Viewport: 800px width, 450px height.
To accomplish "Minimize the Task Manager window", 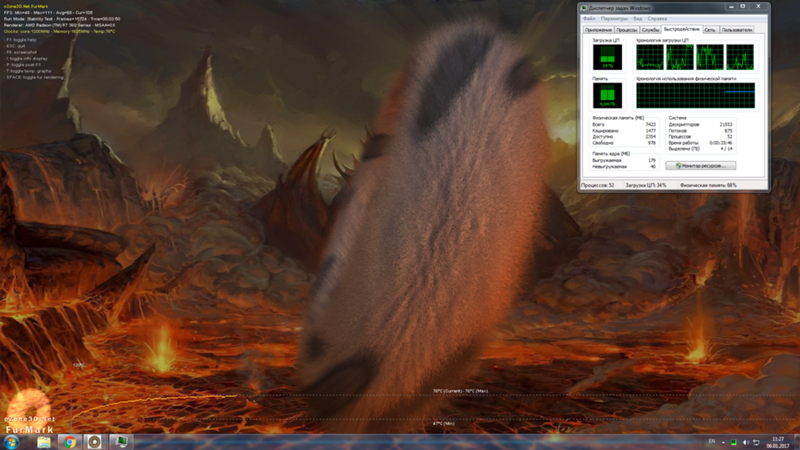I will click(x=731, y=7).
